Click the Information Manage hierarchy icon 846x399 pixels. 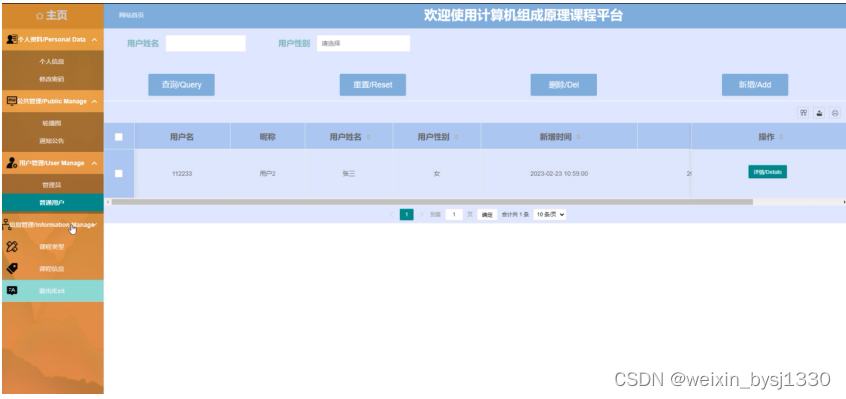(x=6, y=224)
